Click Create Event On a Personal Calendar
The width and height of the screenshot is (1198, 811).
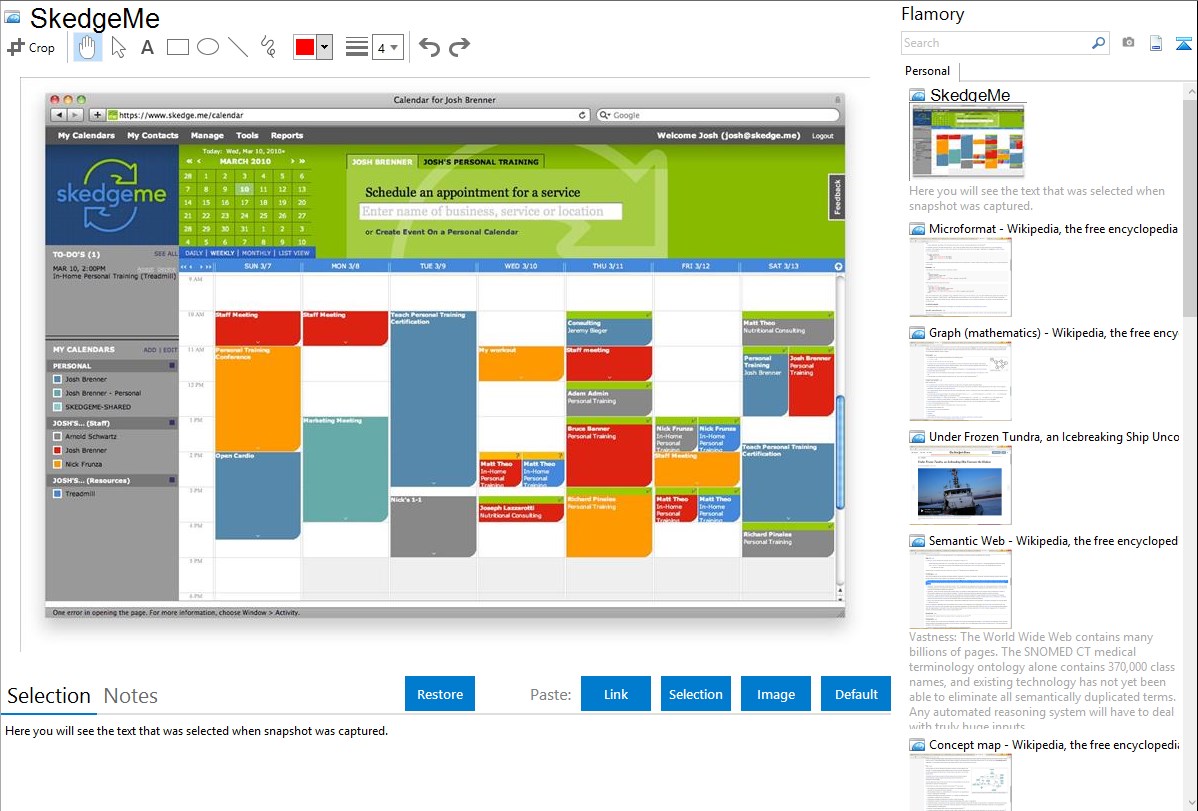[x=447, y=232]
